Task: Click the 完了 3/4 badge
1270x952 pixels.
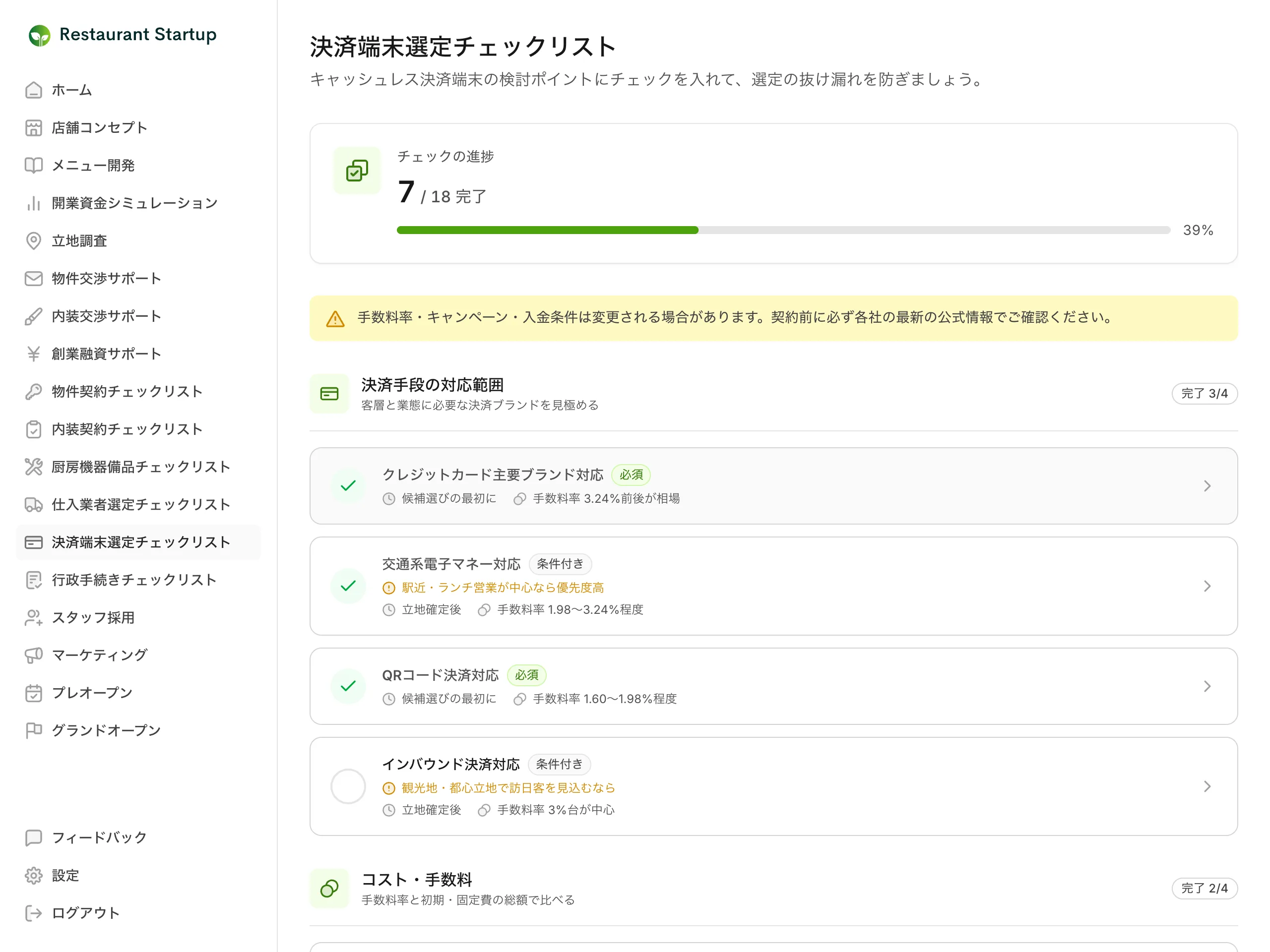Action: pos(1204,394)
